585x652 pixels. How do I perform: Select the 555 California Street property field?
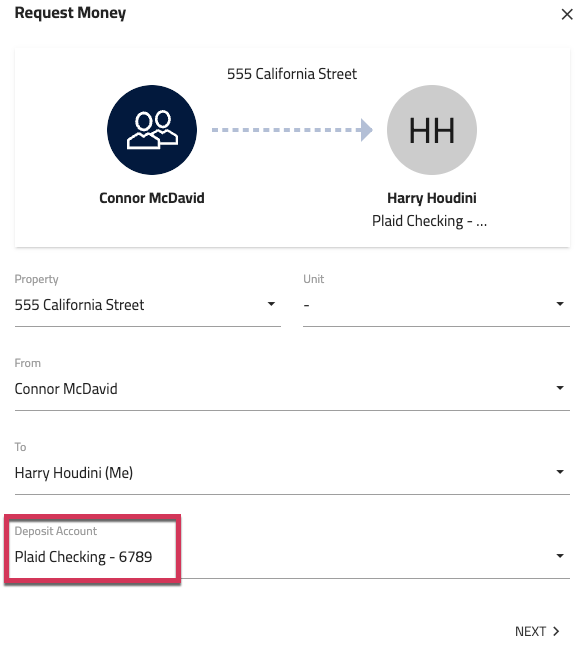(148, 305)
